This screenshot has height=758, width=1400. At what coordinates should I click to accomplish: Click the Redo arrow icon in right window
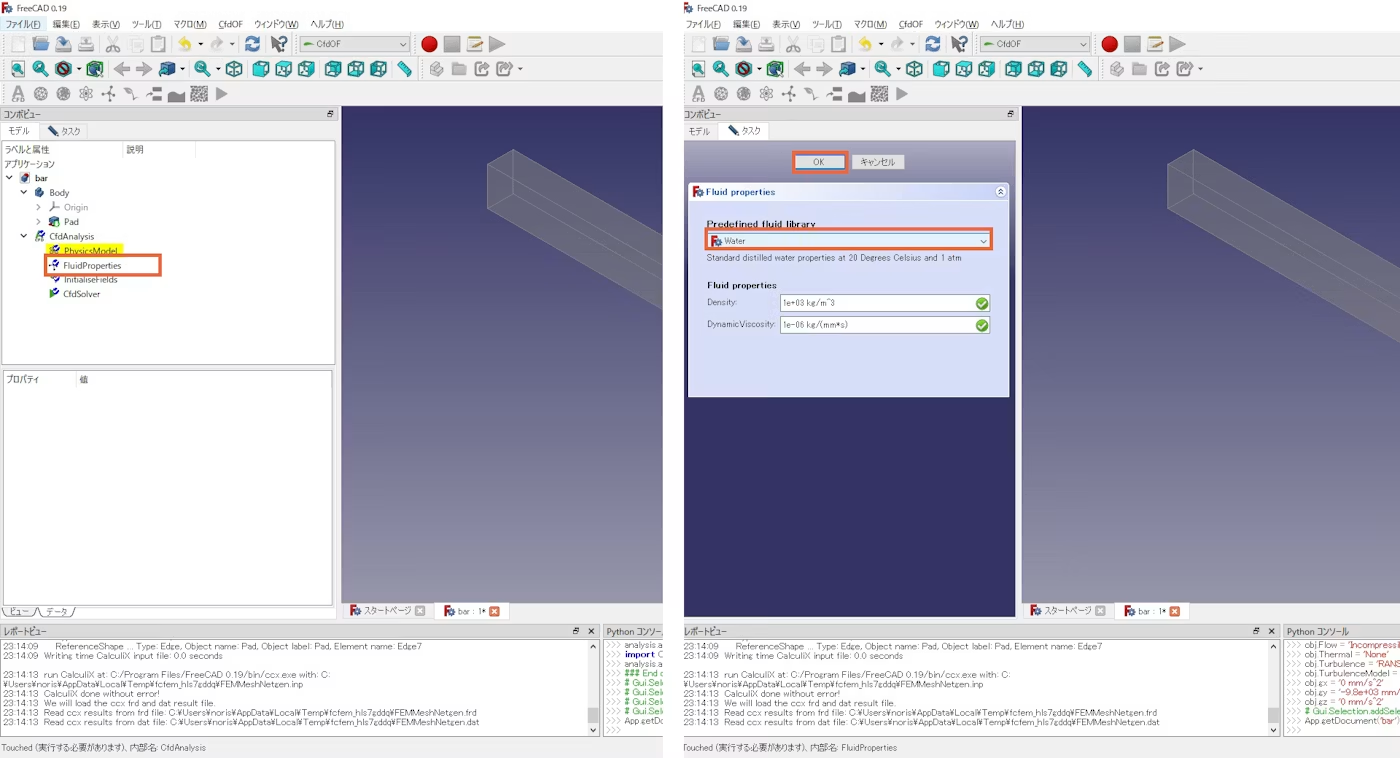click(x=897, y=44)
